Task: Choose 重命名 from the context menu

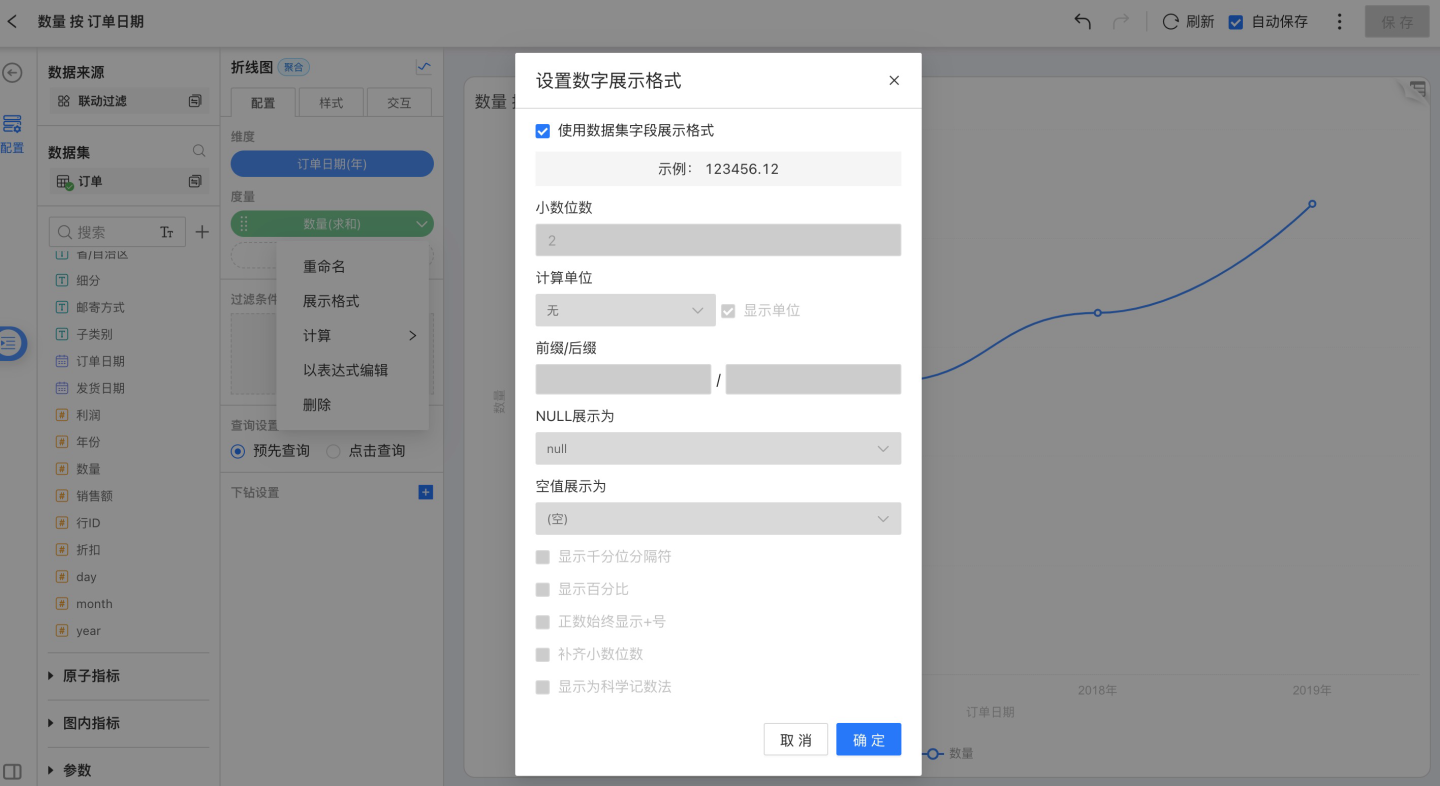Action: (324, 267)
